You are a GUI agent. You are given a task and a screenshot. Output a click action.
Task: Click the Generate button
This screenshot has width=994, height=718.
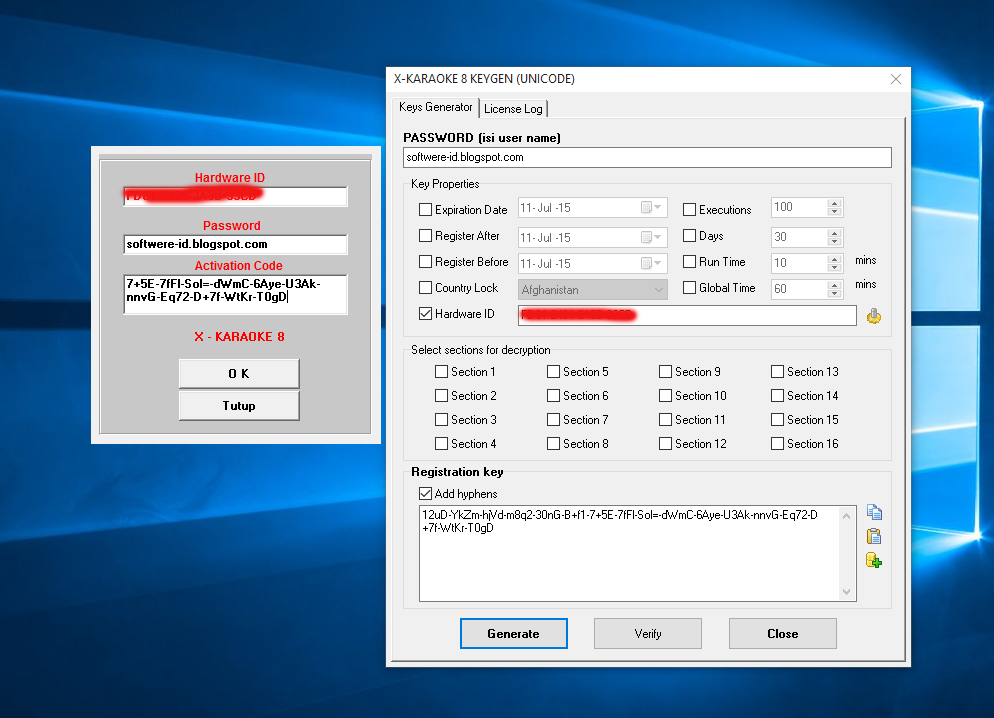click(513, 634)
